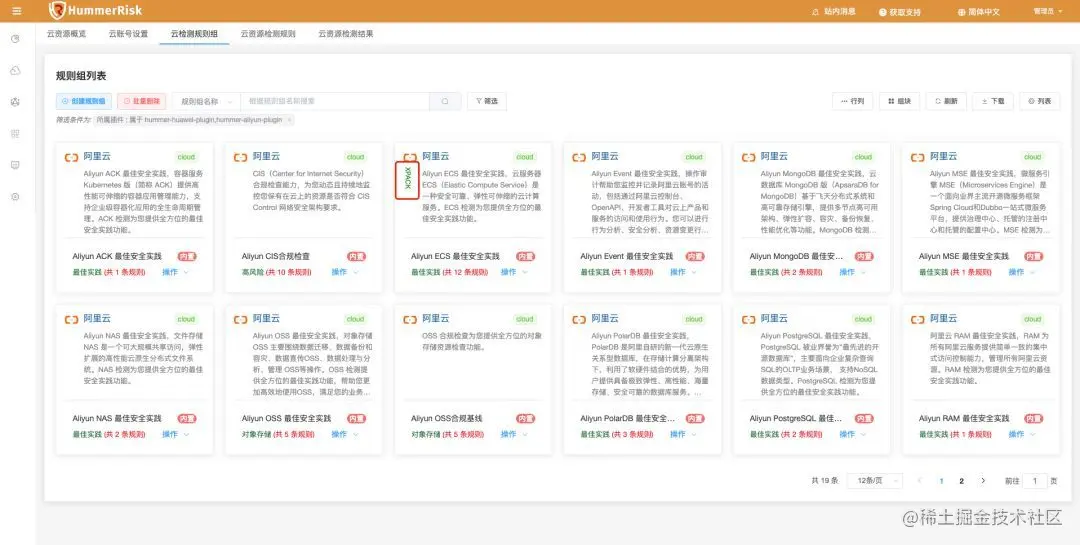Open the pie-chart dashboard icon in the sidebar
1080x545 pixels.
pyautogui.click(x=16, y=39)
